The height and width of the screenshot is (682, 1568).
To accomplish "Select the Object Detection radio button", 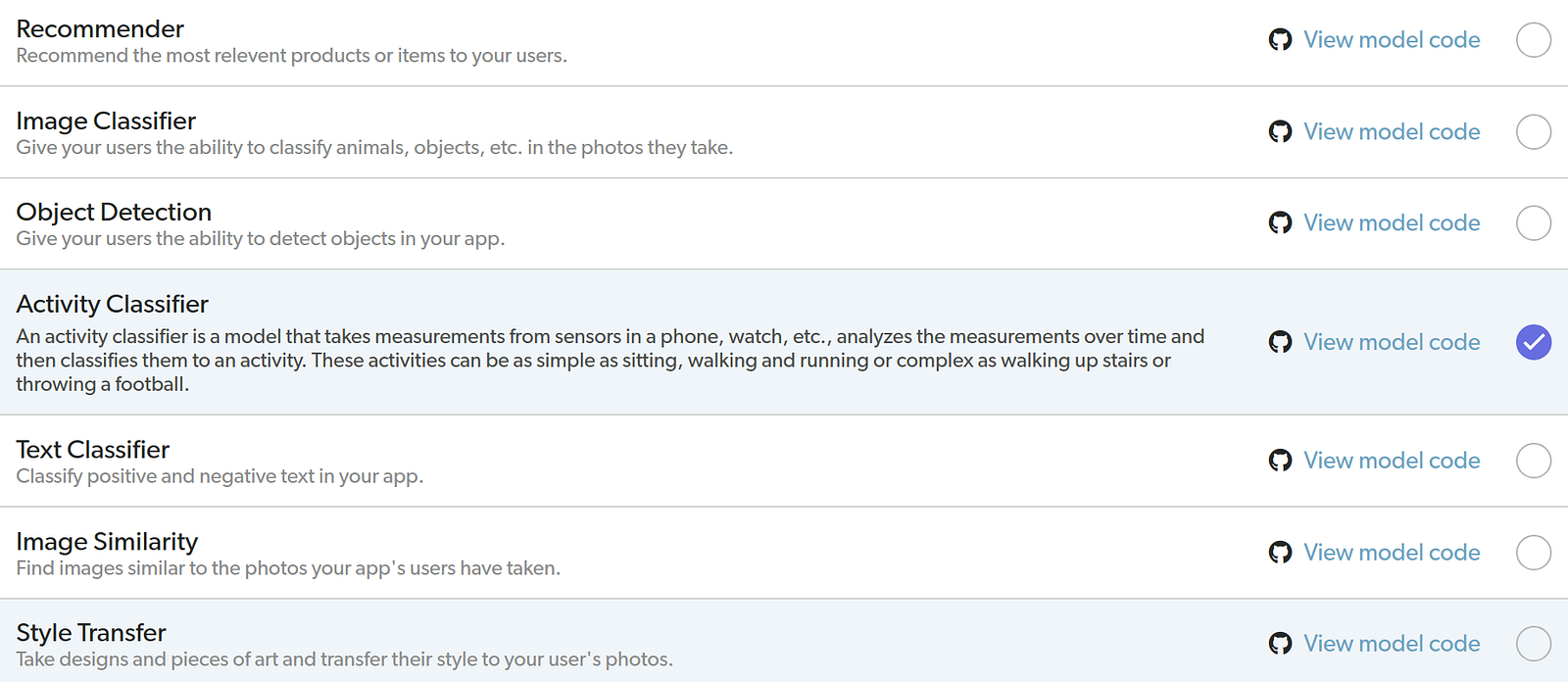I will pyautogui.click(x=1533, y=223).
